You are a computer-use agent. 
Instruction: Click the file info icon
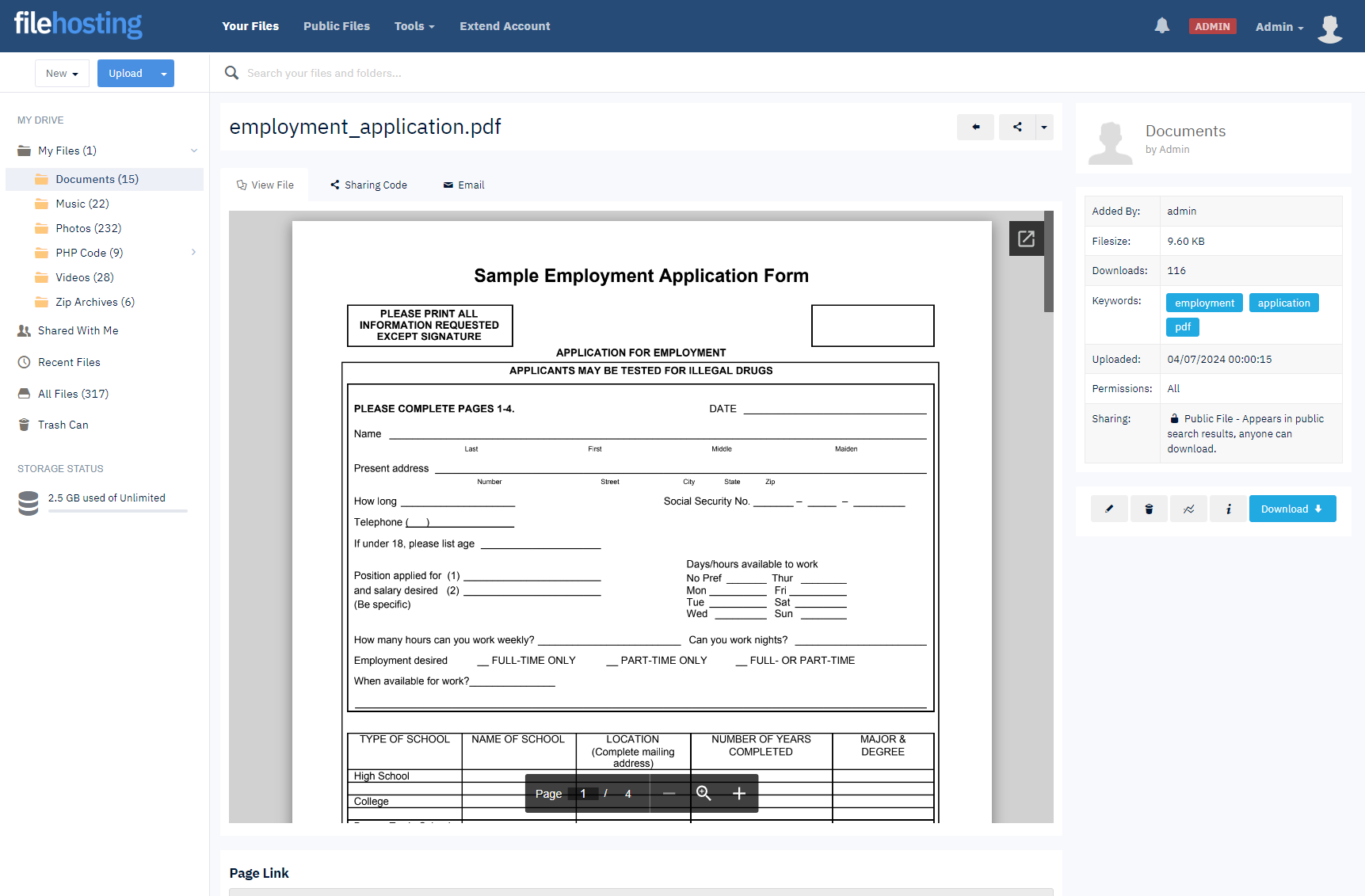(1228, 509)
